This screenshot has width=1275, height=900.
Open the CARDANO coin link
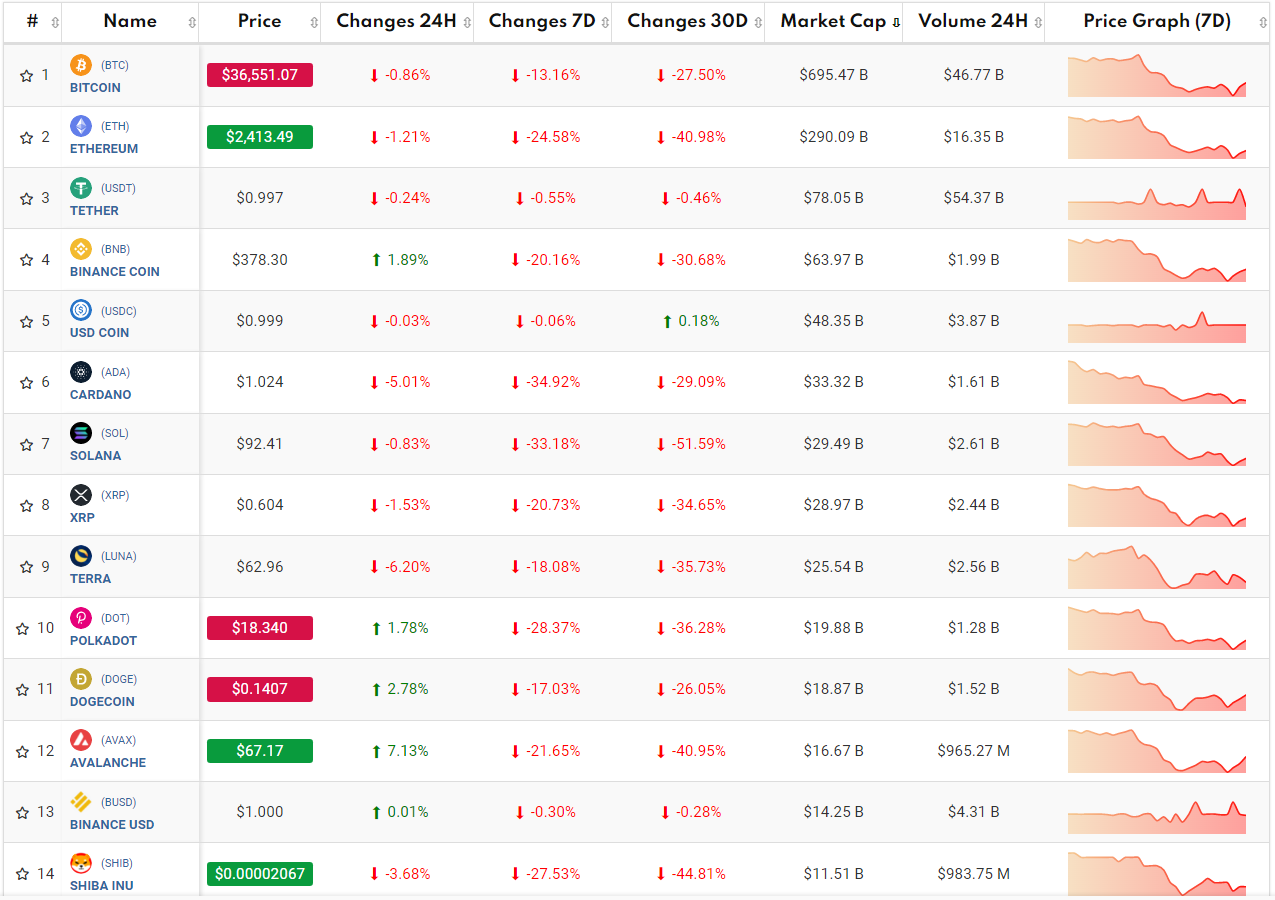[x=100, y=395]
